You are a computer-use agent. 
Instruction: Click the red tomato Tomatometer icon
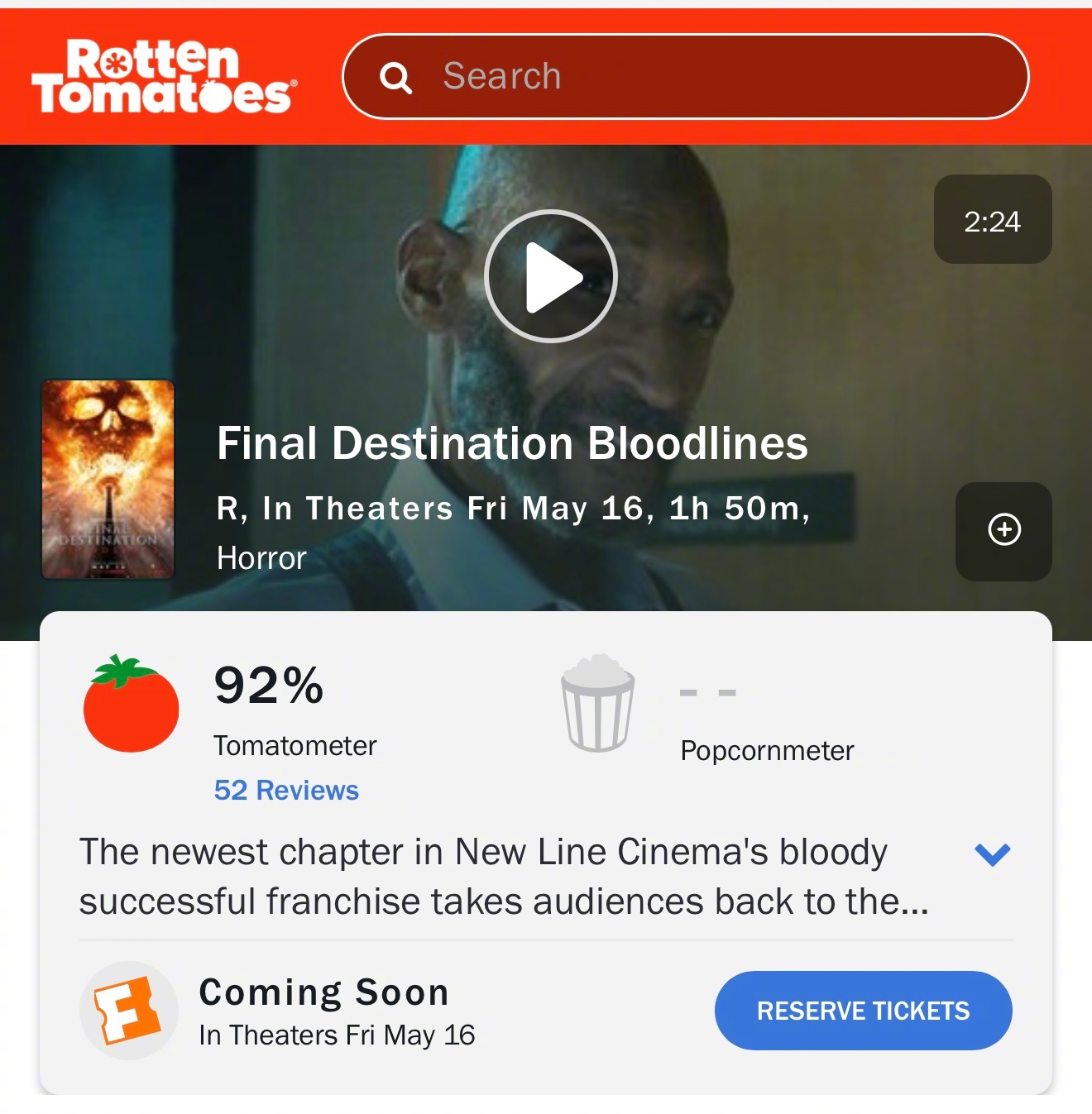tap(131, 703)
